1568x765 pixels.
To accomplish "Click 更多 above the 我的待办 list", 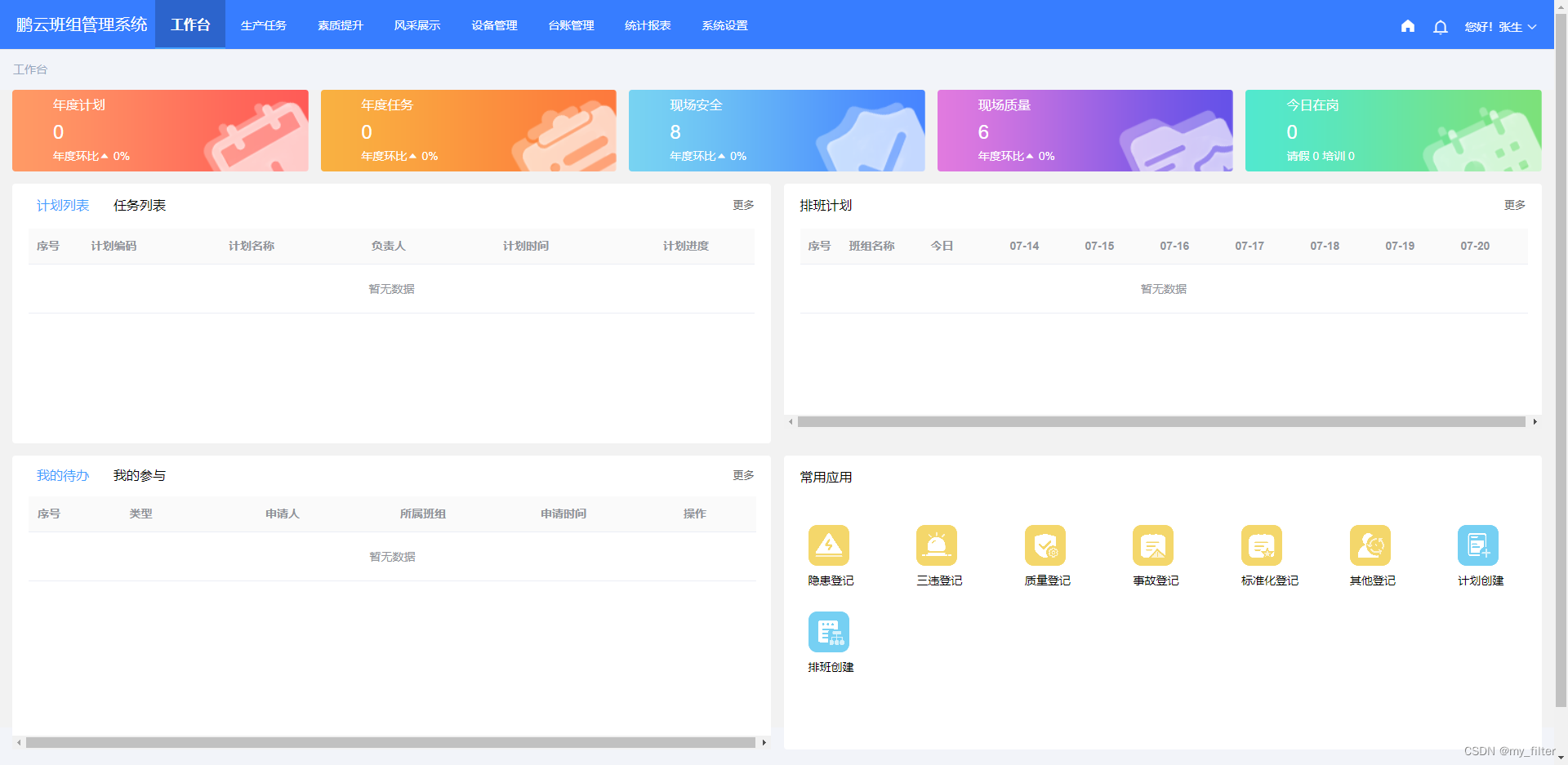I will (x=742, y=474).
